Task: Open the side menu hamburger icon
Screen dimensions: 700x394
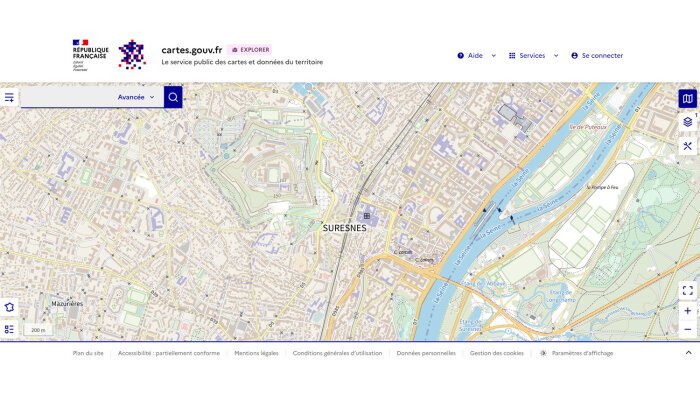Action: 9,97
